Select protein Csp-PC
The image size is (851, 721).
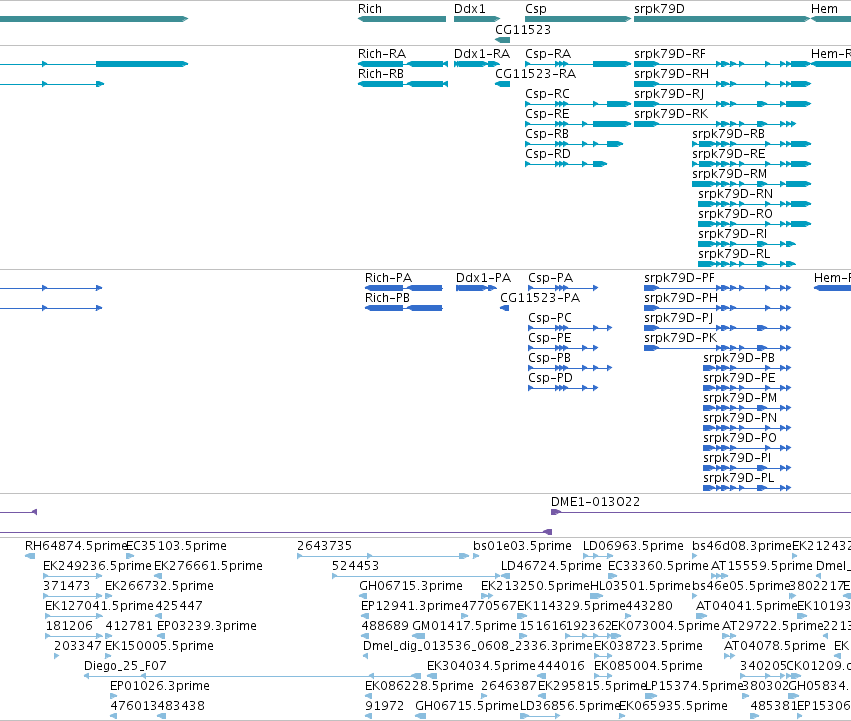(550, 318)
